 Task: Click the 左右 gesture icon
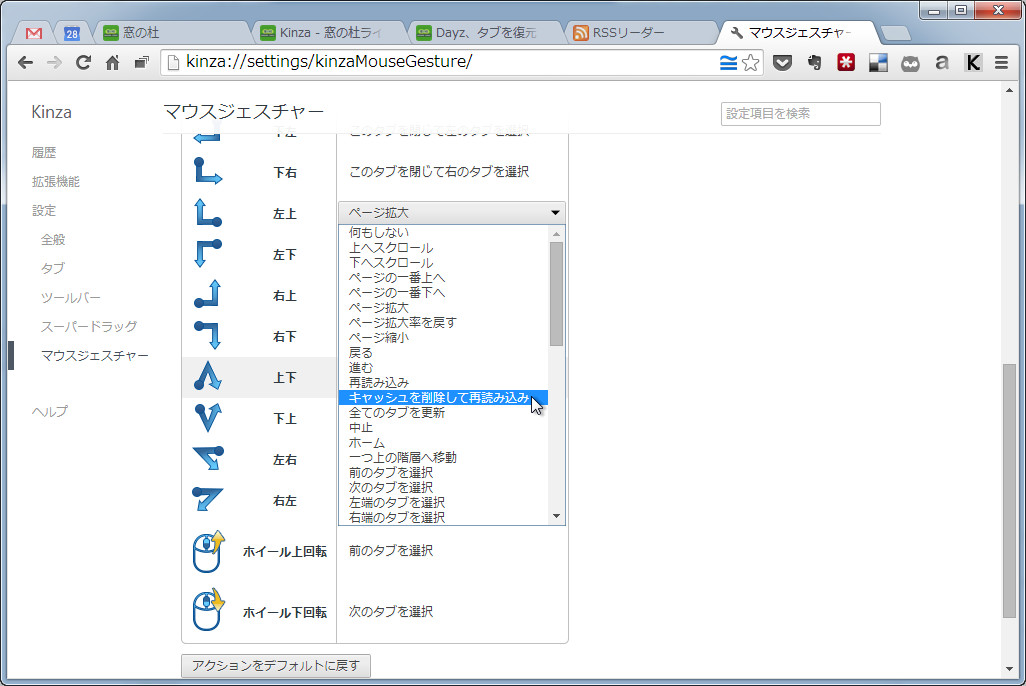tap(208, 458)
